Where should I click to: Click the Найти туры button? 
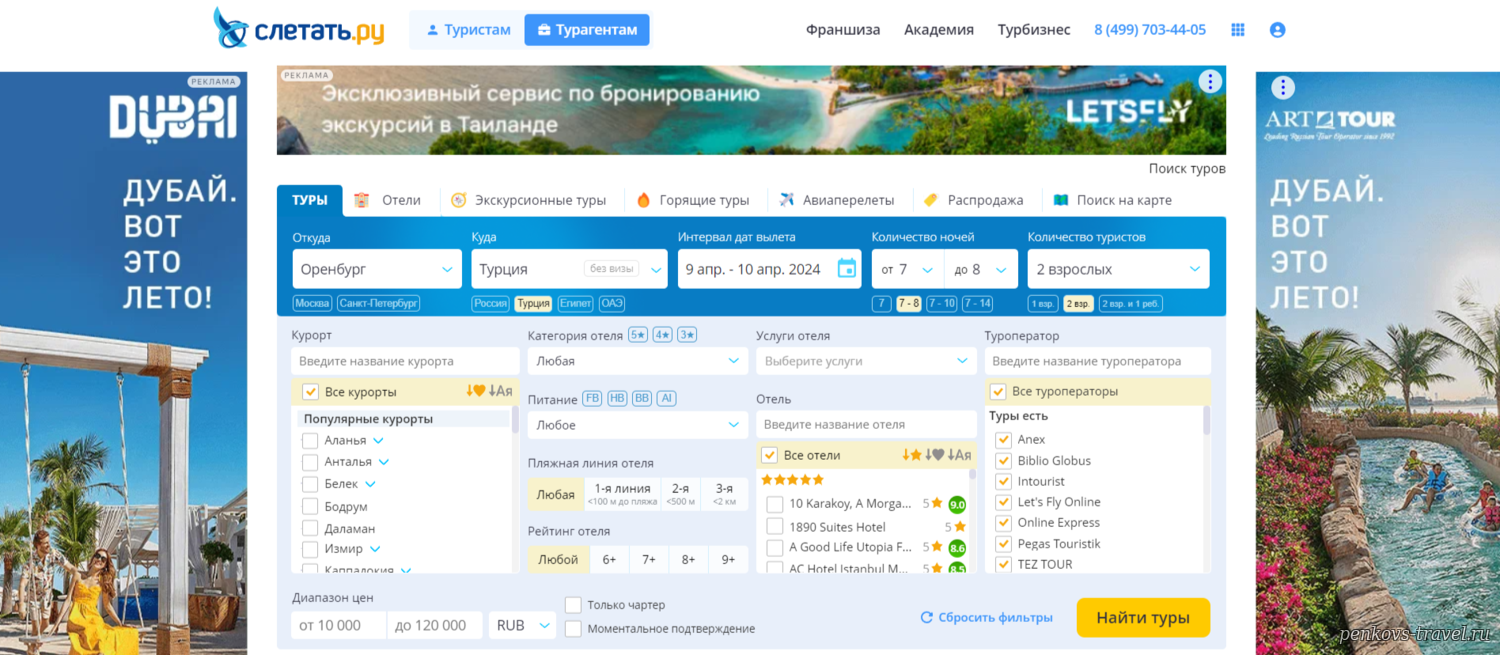(1143, 618)
